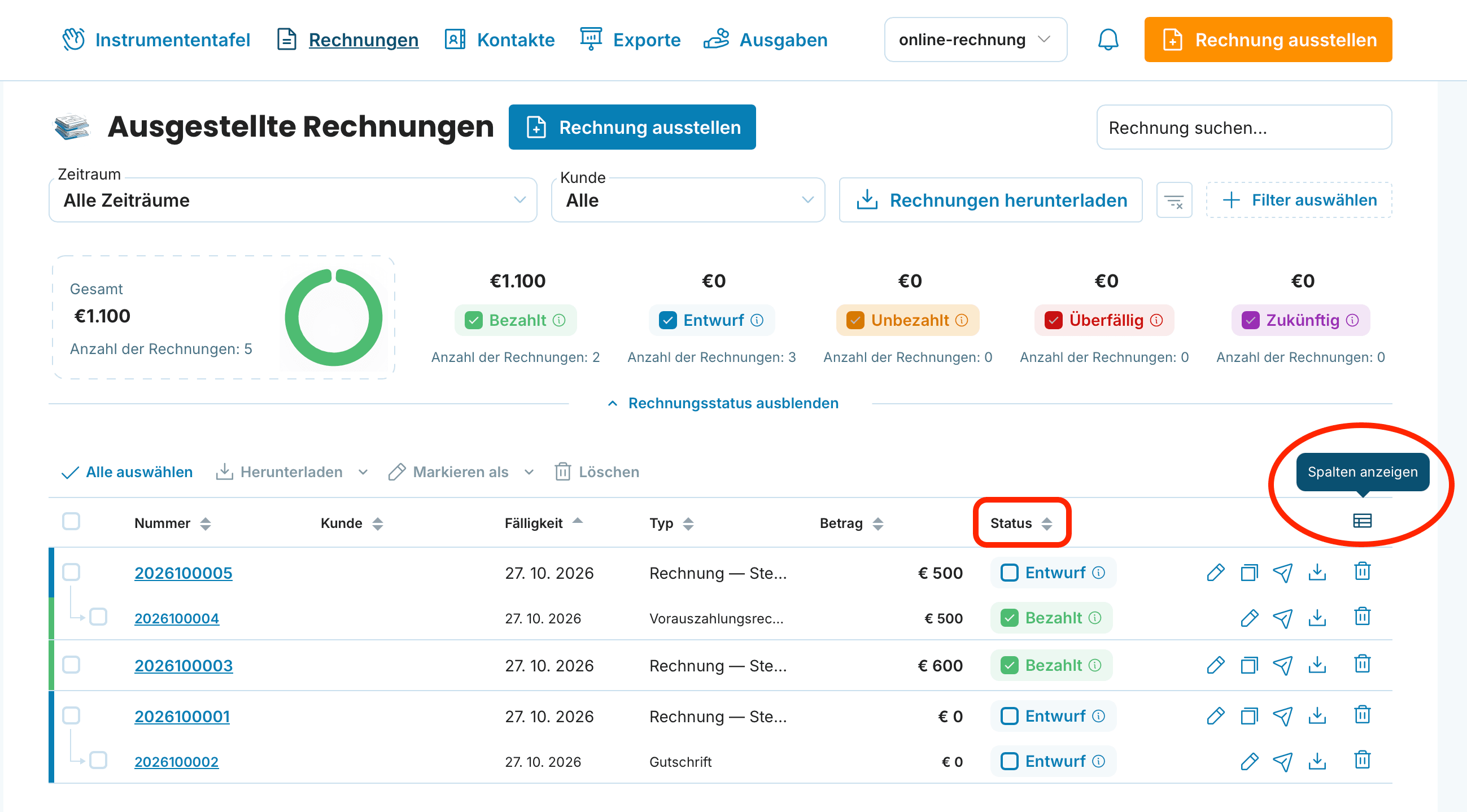Send invoice 2026100003 via paper plane icon
Viewport: 1467px width, 812px height.
point(1282,665)
